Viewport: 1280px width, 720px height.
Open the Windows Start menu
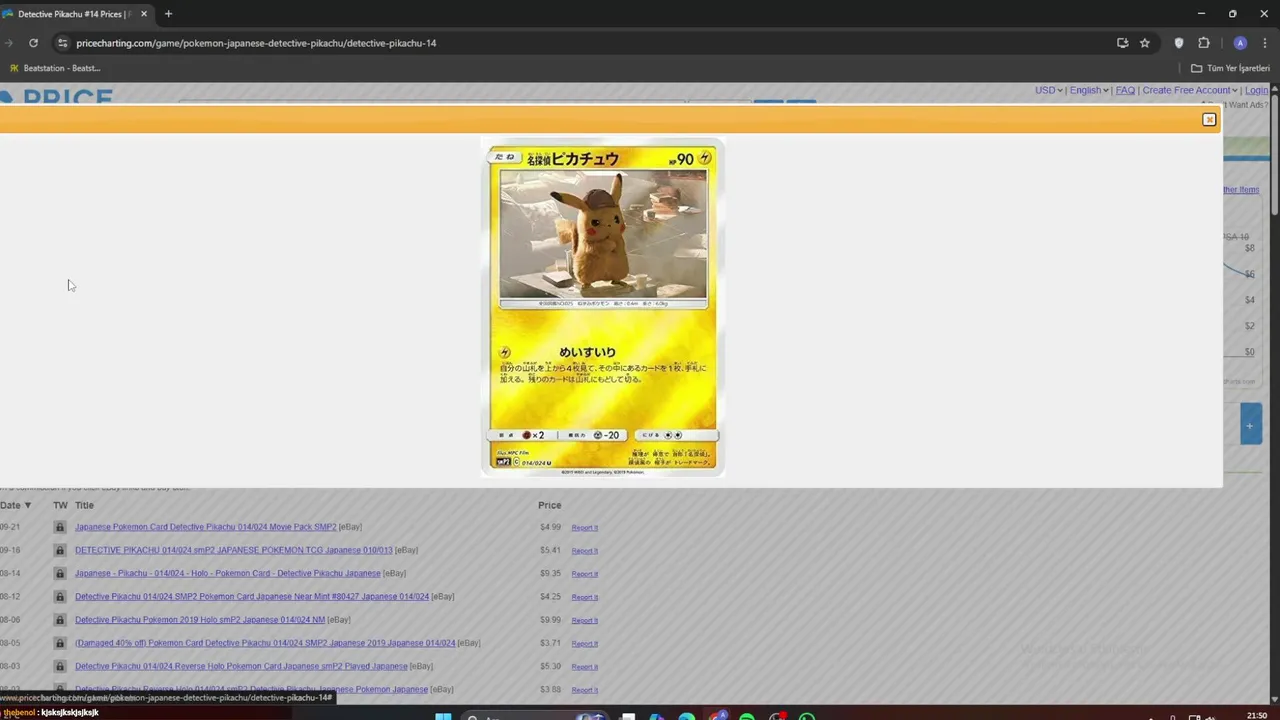[x=444, y=715]
